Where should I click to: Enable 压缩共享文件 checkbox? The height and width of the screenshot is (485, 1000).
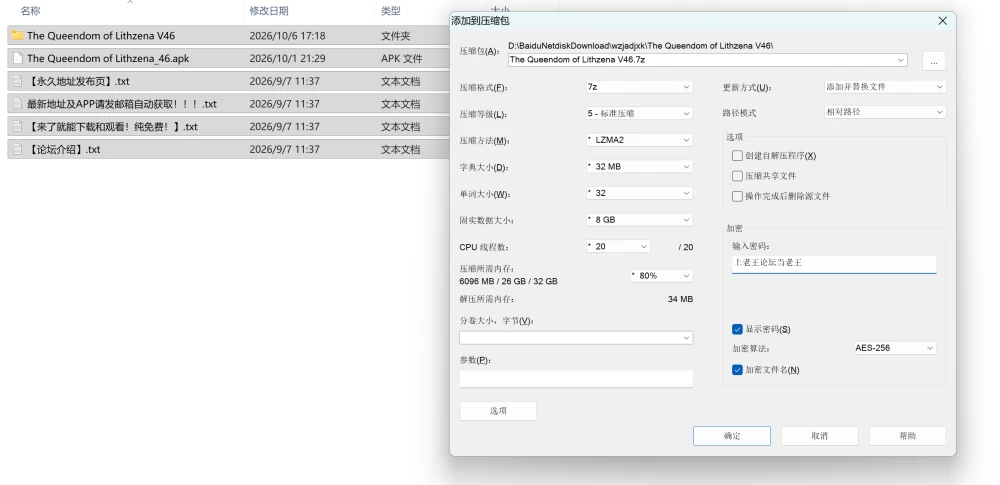point(737,176)
